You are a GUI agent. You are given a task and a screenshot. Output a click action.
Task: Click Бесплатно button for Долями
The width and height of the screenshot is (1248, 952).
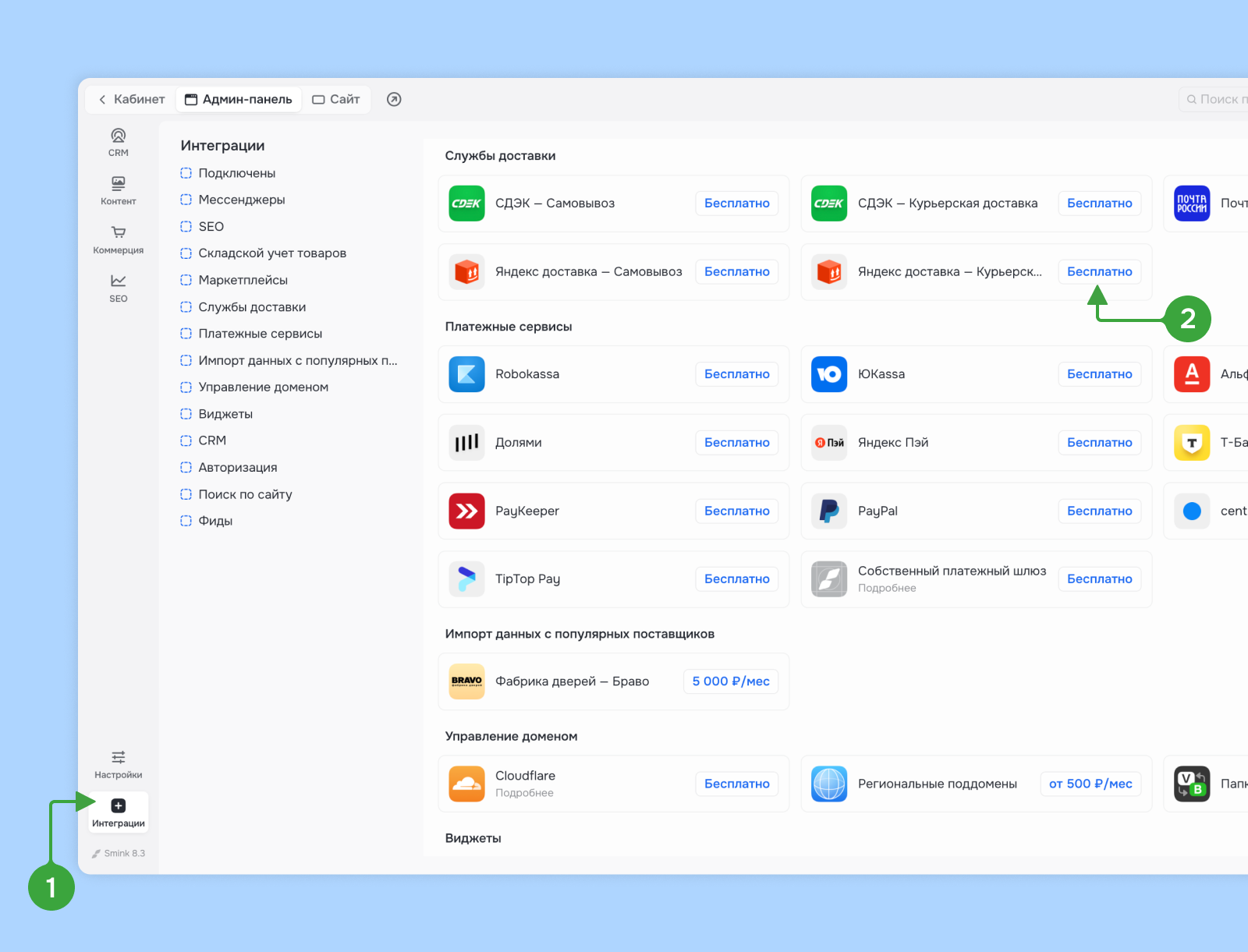coord(737,443)
